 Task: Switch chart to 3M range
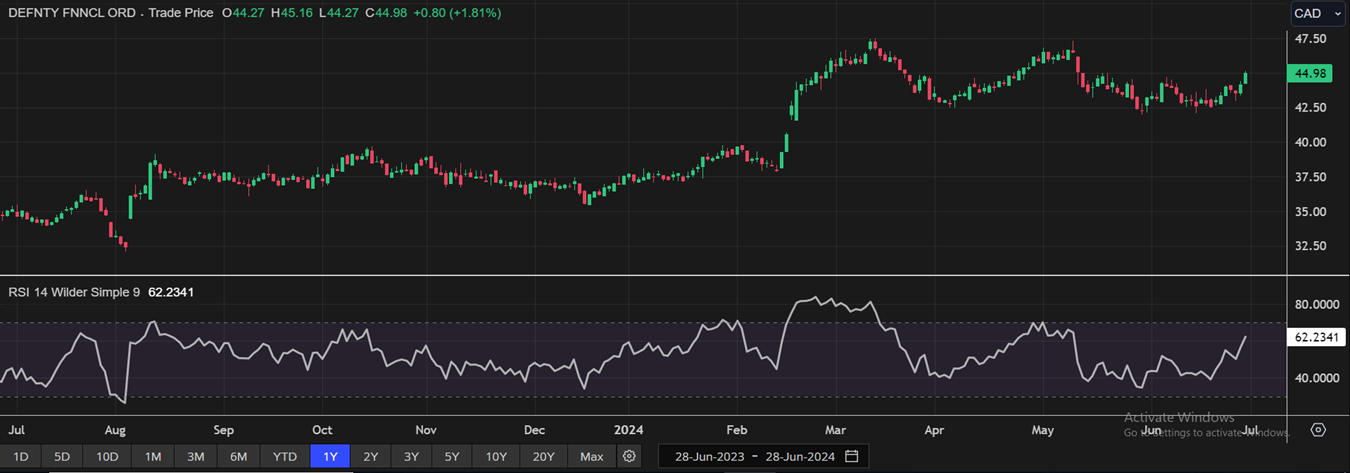click(196, 457)
